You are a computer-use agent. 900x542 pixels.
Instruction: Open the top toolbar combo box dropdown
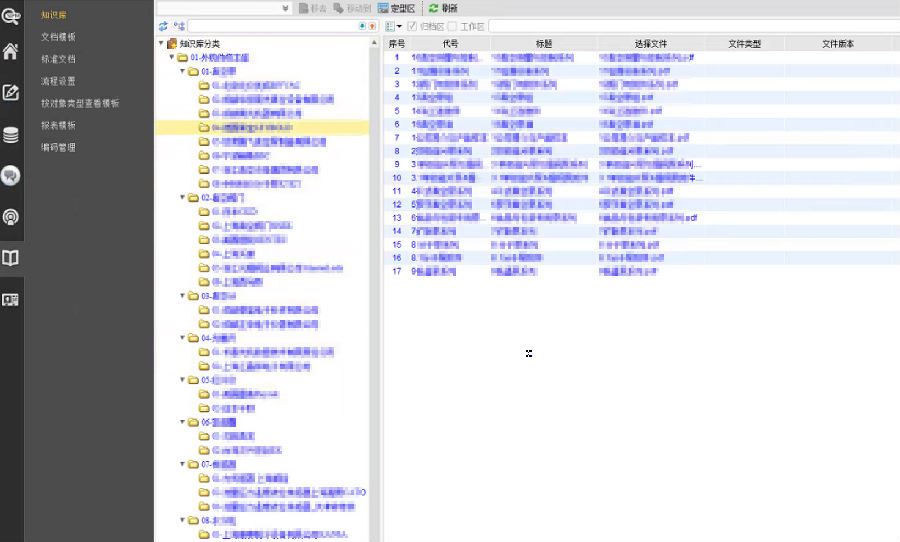coord(286,8)
